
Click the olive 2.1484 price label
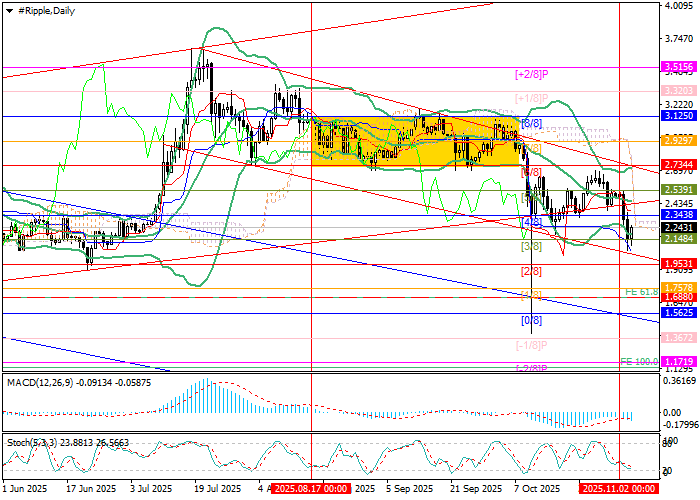coord(679,239)
